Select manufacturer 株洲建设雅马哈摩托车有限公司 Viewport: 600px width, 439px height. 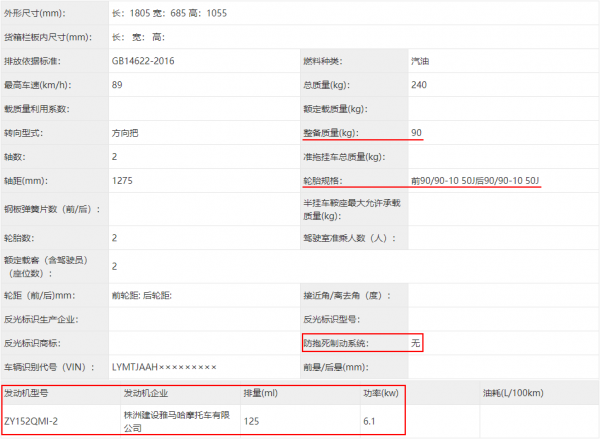[x=177, y=421]
